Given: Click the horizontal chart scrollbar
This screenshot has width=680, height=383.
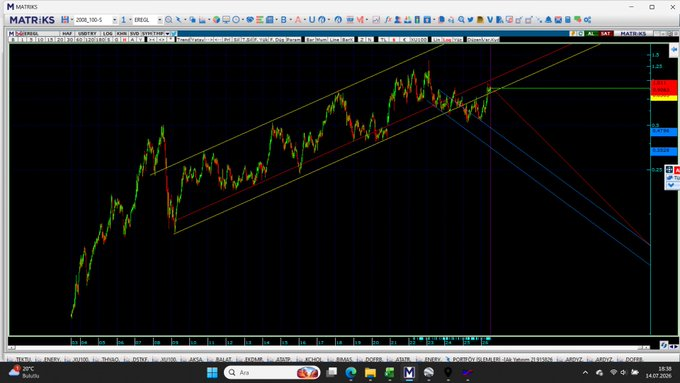Looking at the screenshot, I should 328,347.
